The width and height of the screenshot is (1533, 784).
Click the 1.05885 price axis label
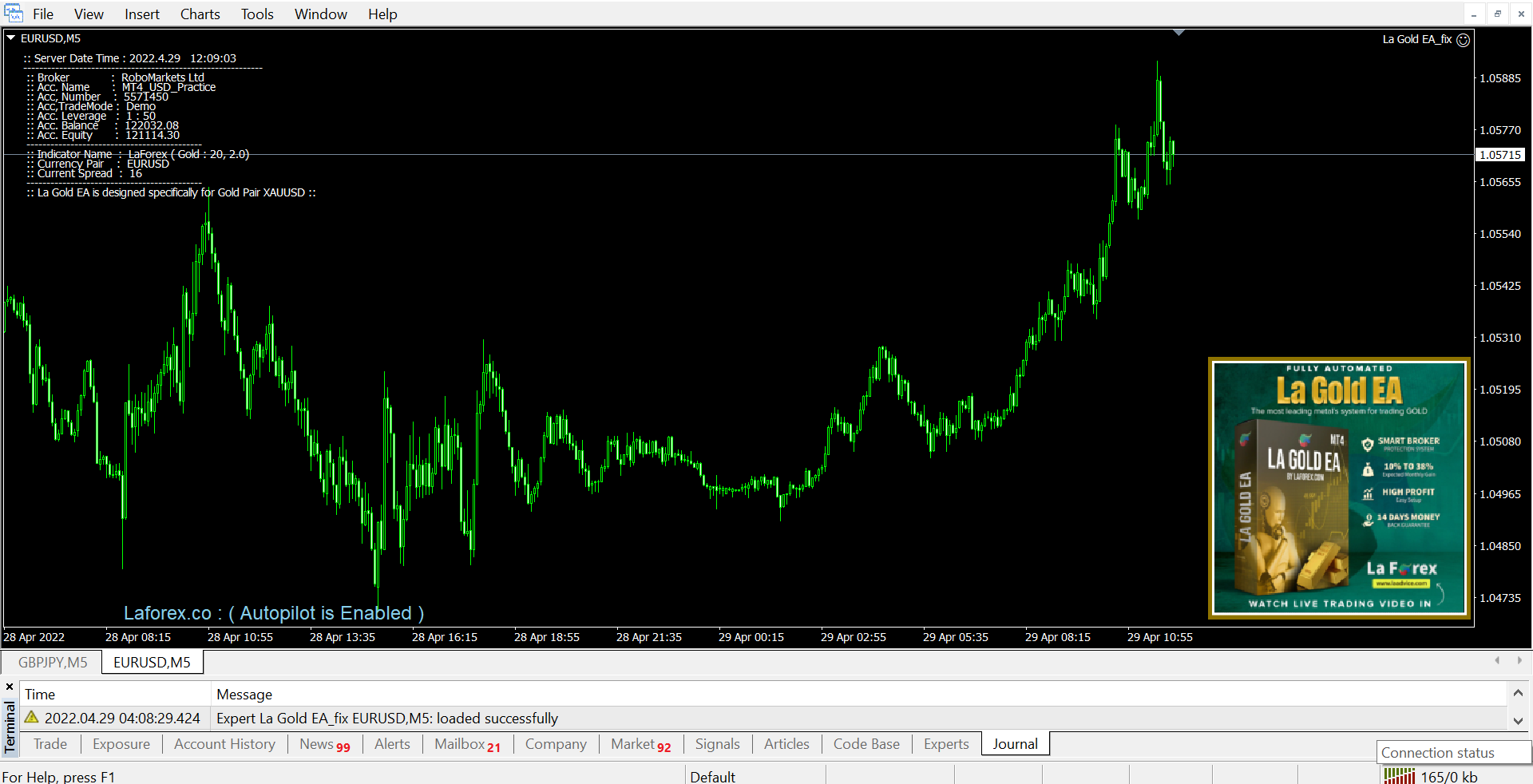coord(1500,78)
